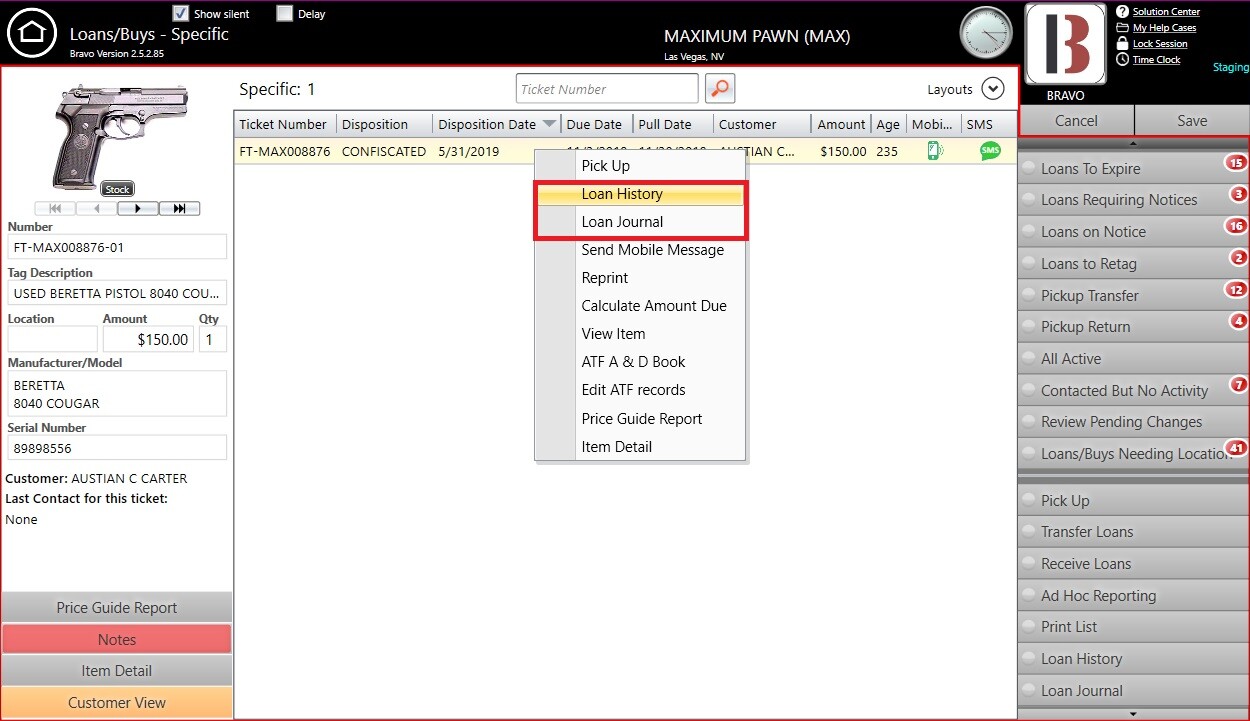
Task: Open the clock icon in header
Action: (x=986, y=32)
